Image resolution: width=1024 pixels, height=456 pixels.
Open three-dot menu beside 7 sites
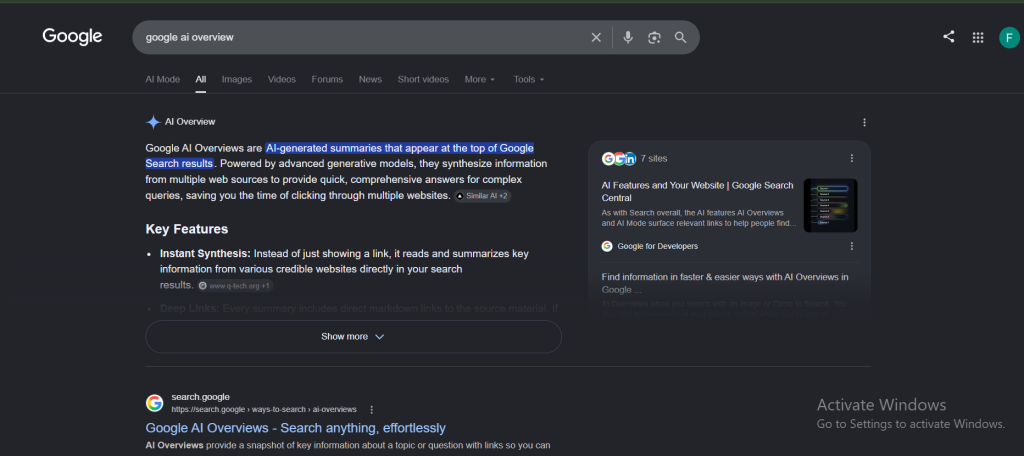(x=851, y=158)
